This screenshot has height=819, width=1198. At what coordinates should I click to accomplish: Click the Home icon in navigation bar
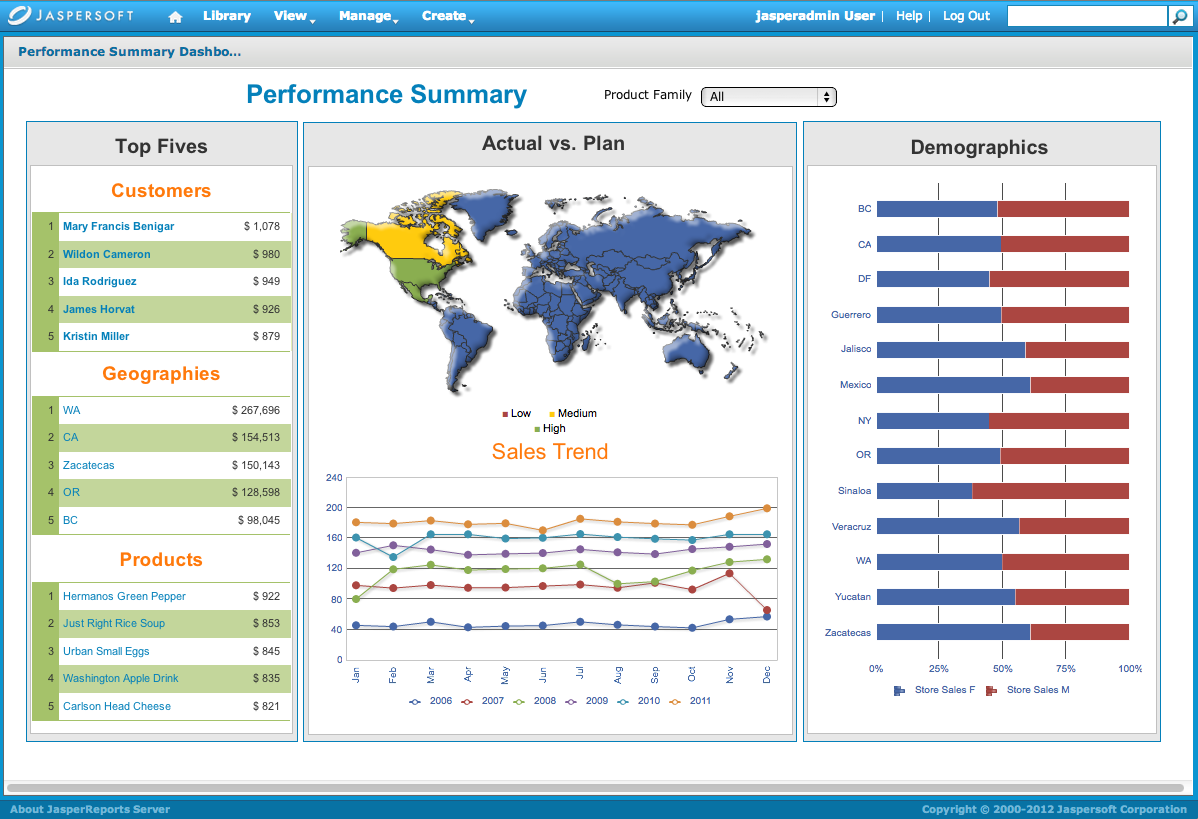click(176, 17)
